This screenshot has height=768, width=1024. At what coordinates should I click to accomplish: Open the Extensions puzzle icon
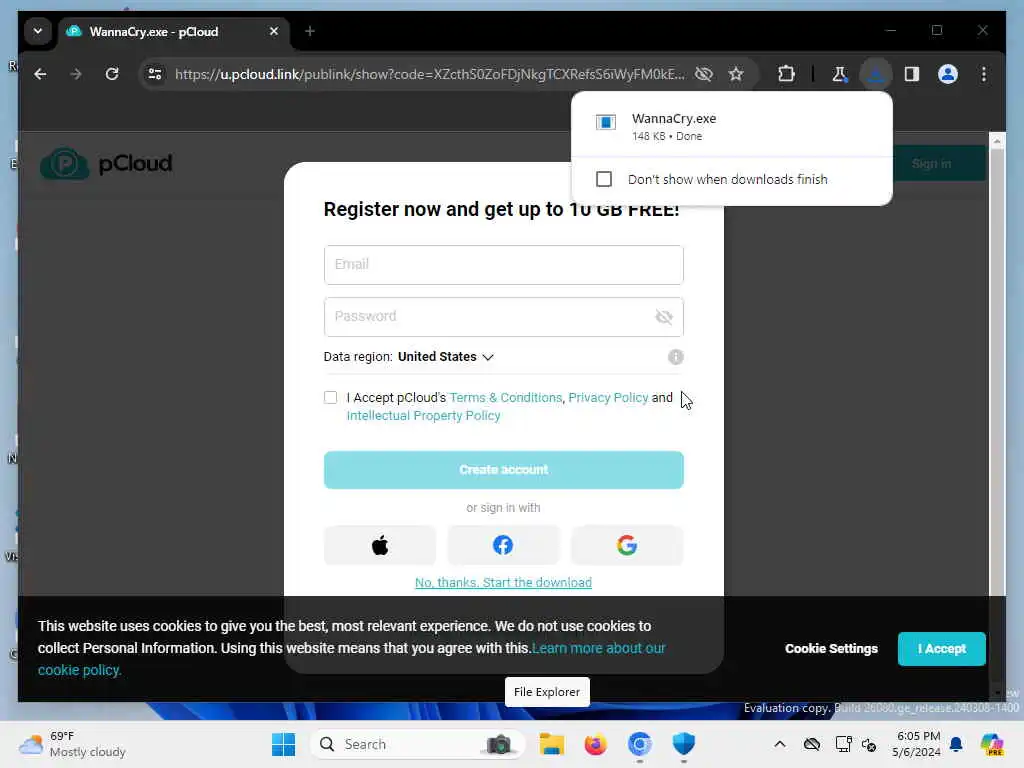pos(786,74)
